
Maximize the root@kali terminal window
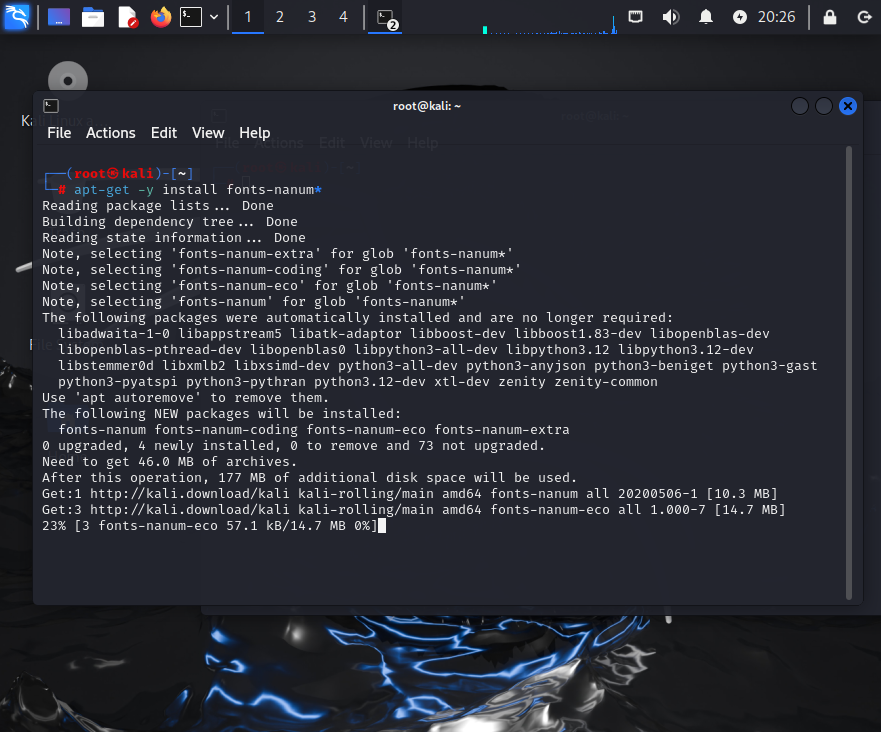click(824, 106)
